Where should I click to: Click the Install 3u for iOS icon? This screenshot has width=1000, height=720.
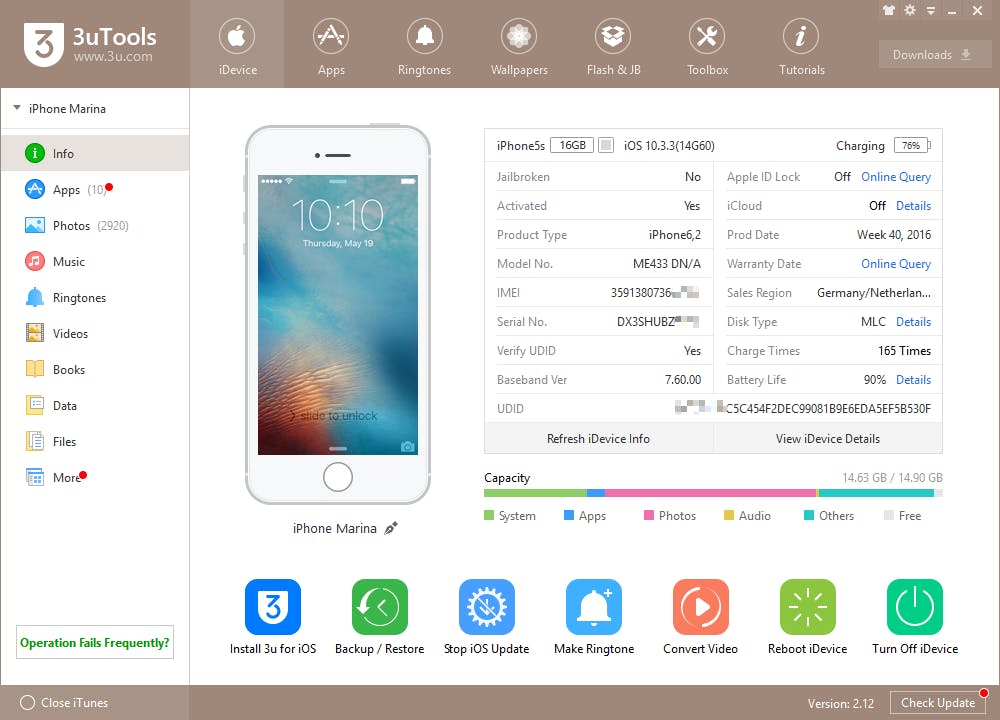pyautogui.click(x=273, y=606)
